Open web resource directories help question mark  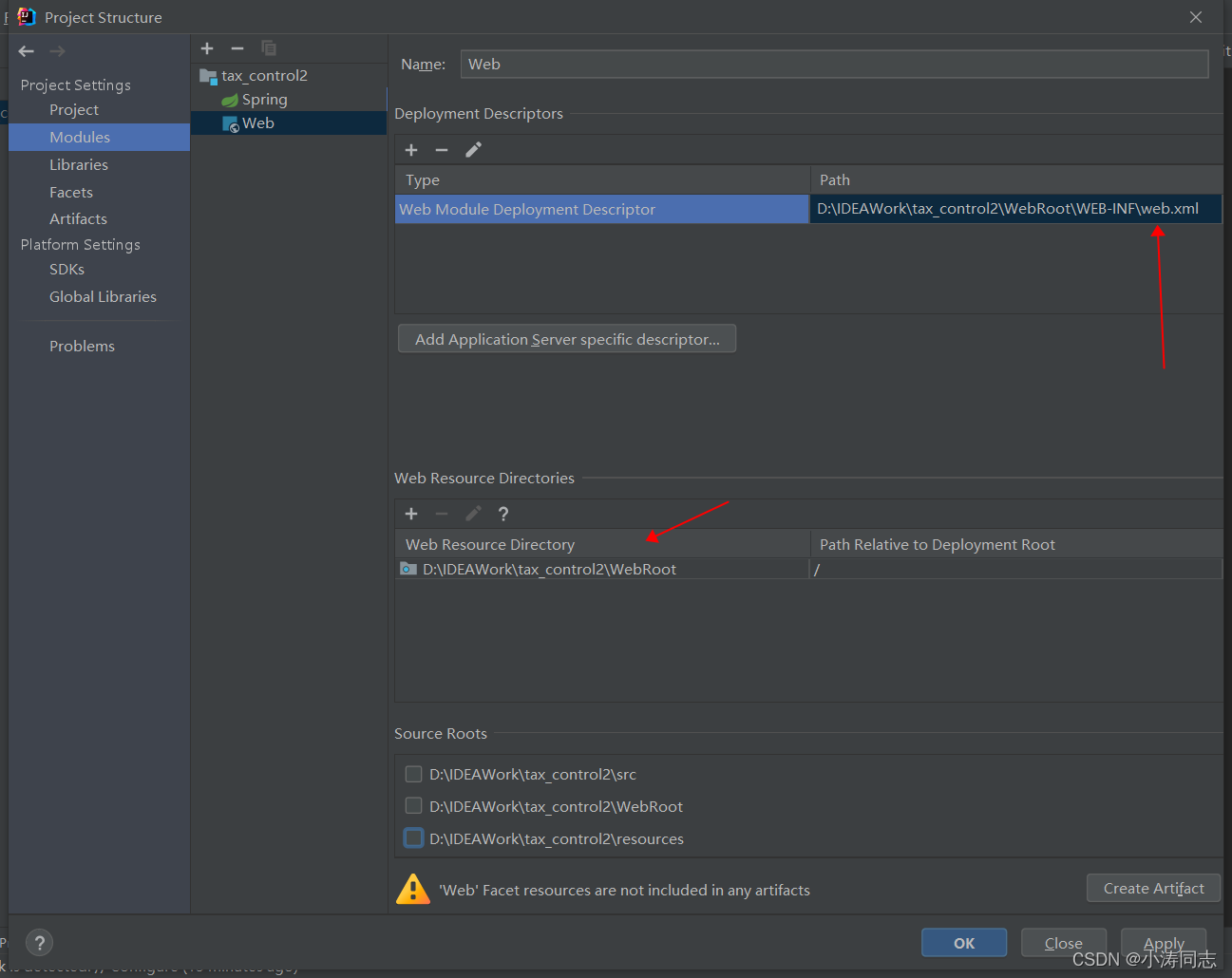[x=503, y=514]
